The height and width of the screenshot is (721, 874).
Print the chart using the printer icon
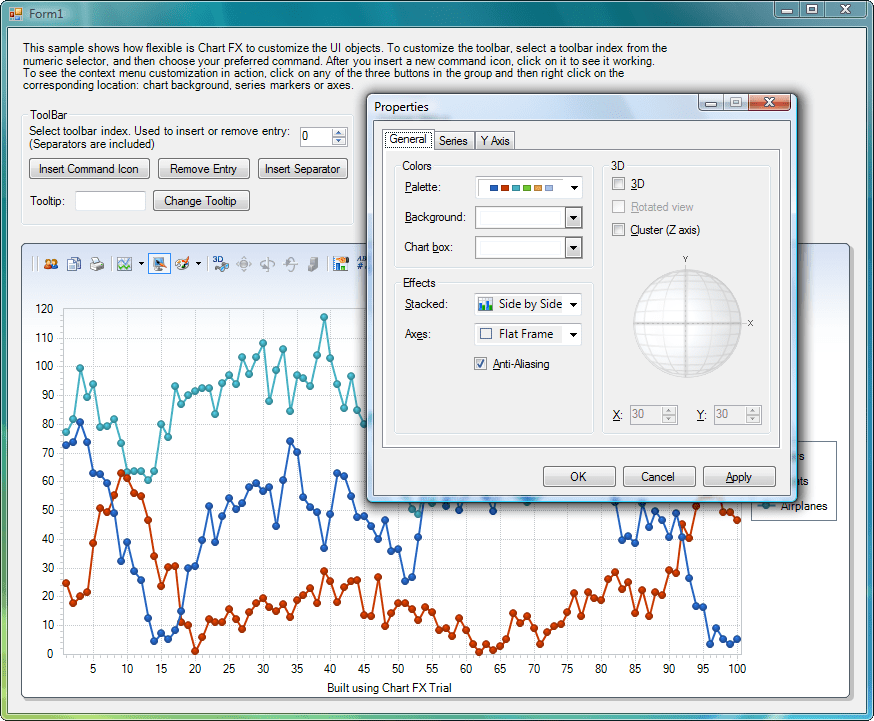click(96, 262)
